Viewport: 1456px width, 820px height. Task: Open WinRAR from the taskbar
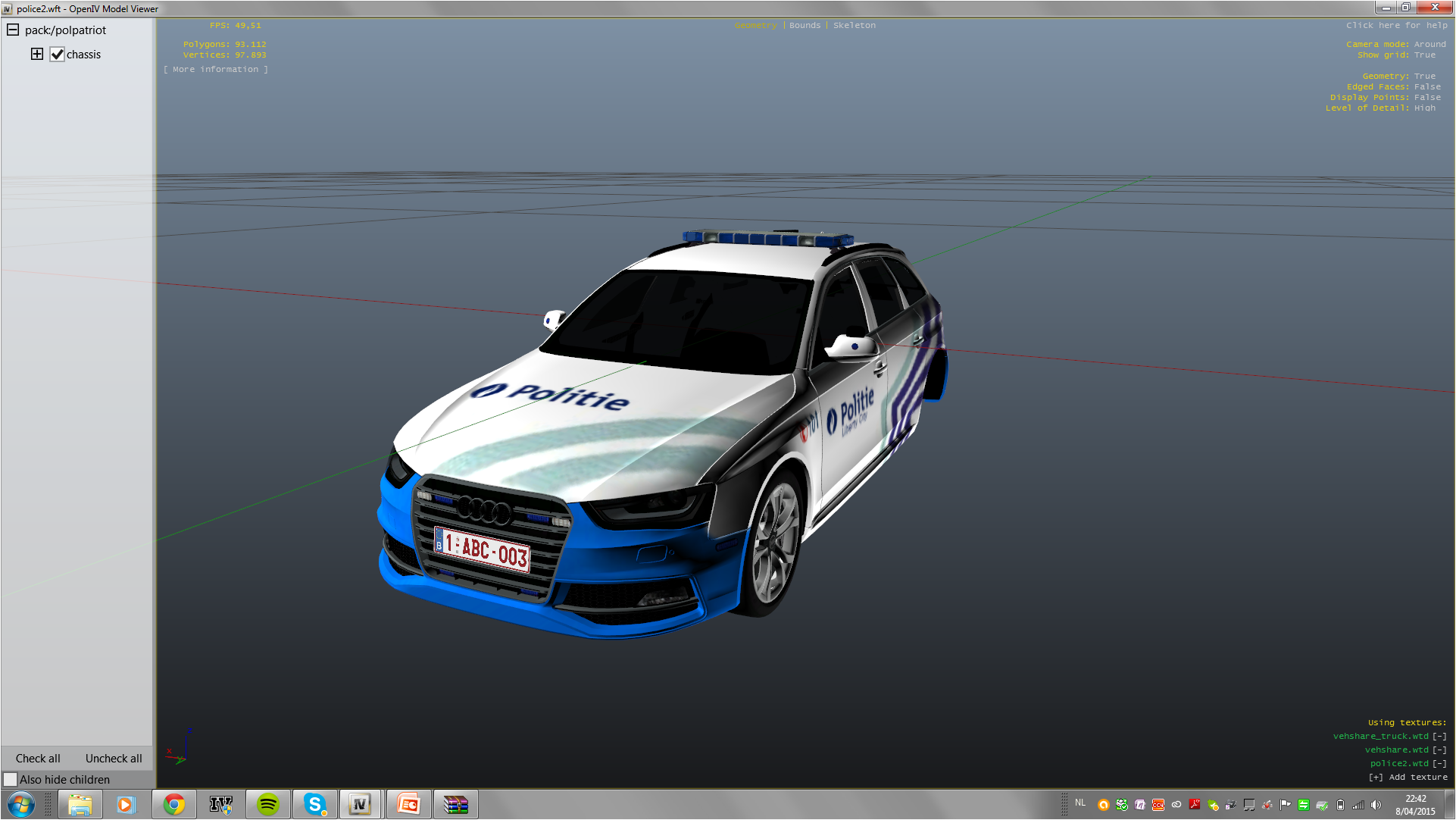click(x=455, y=804)
